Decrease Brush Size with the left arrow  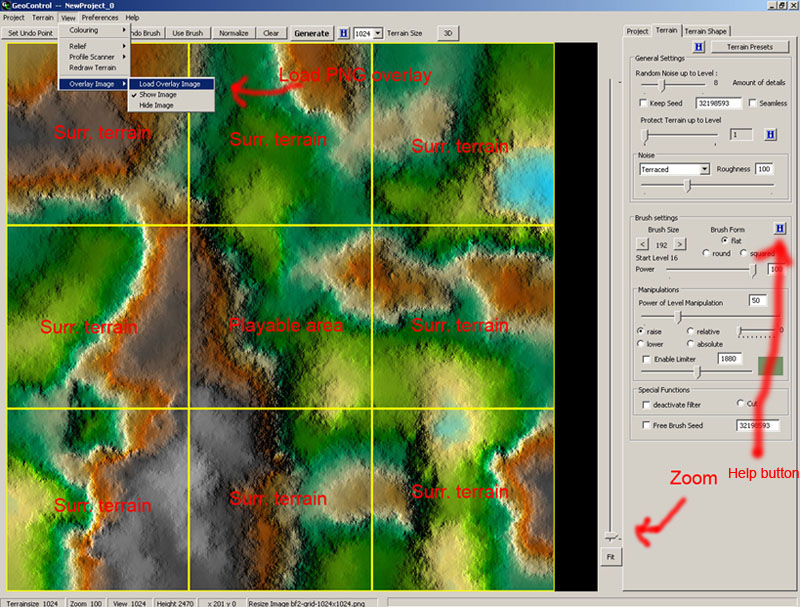coord(645,243)
